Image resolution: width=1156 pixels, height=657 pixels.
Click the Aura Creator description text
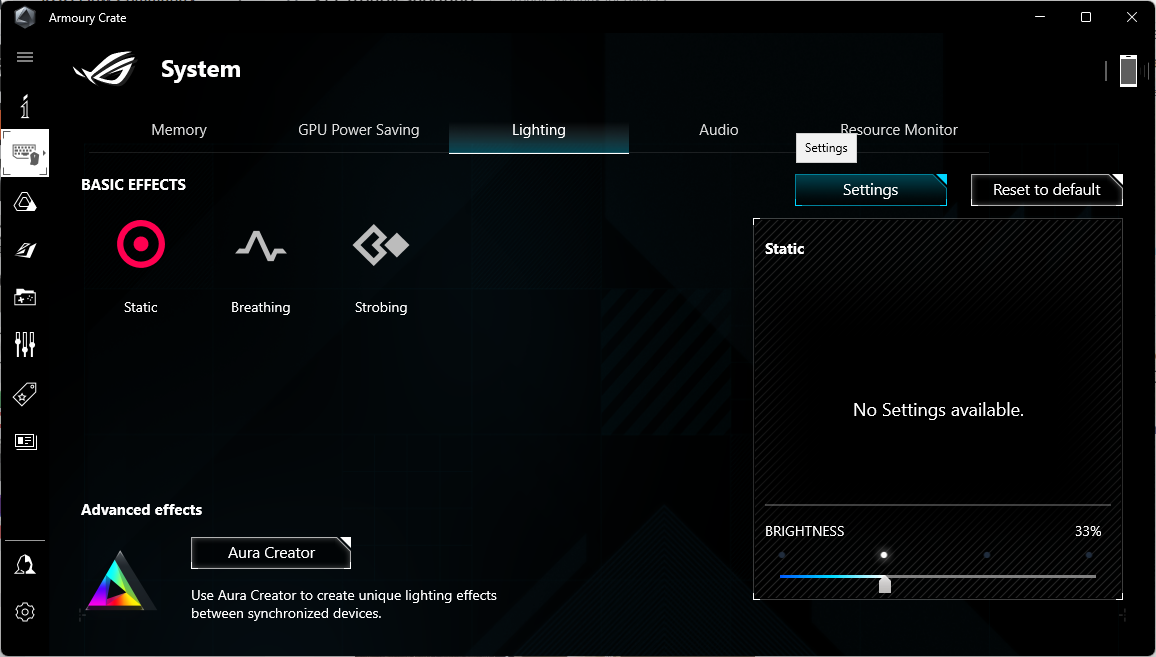point(344,604)
